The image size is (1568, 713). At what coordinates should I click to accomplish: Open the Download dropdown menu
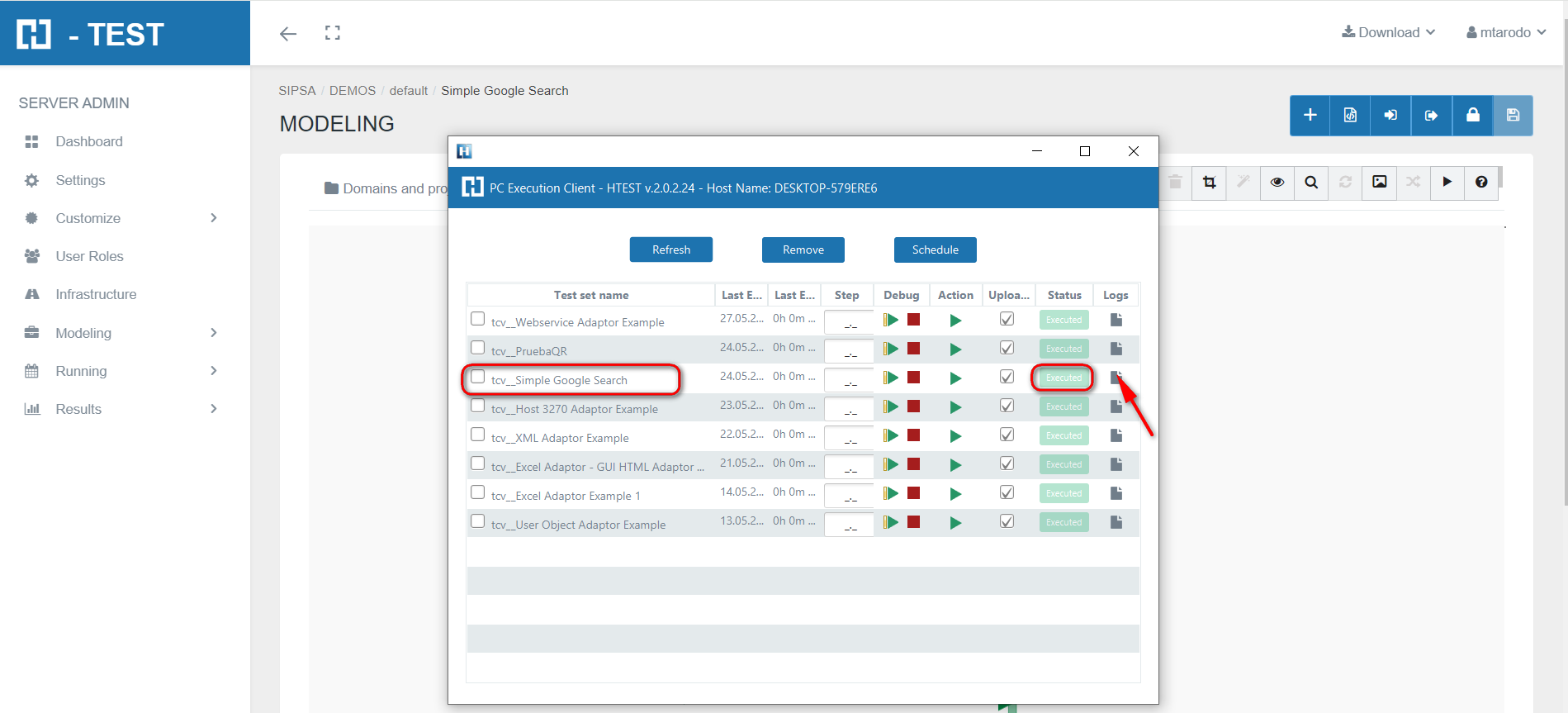point(1389,32)
